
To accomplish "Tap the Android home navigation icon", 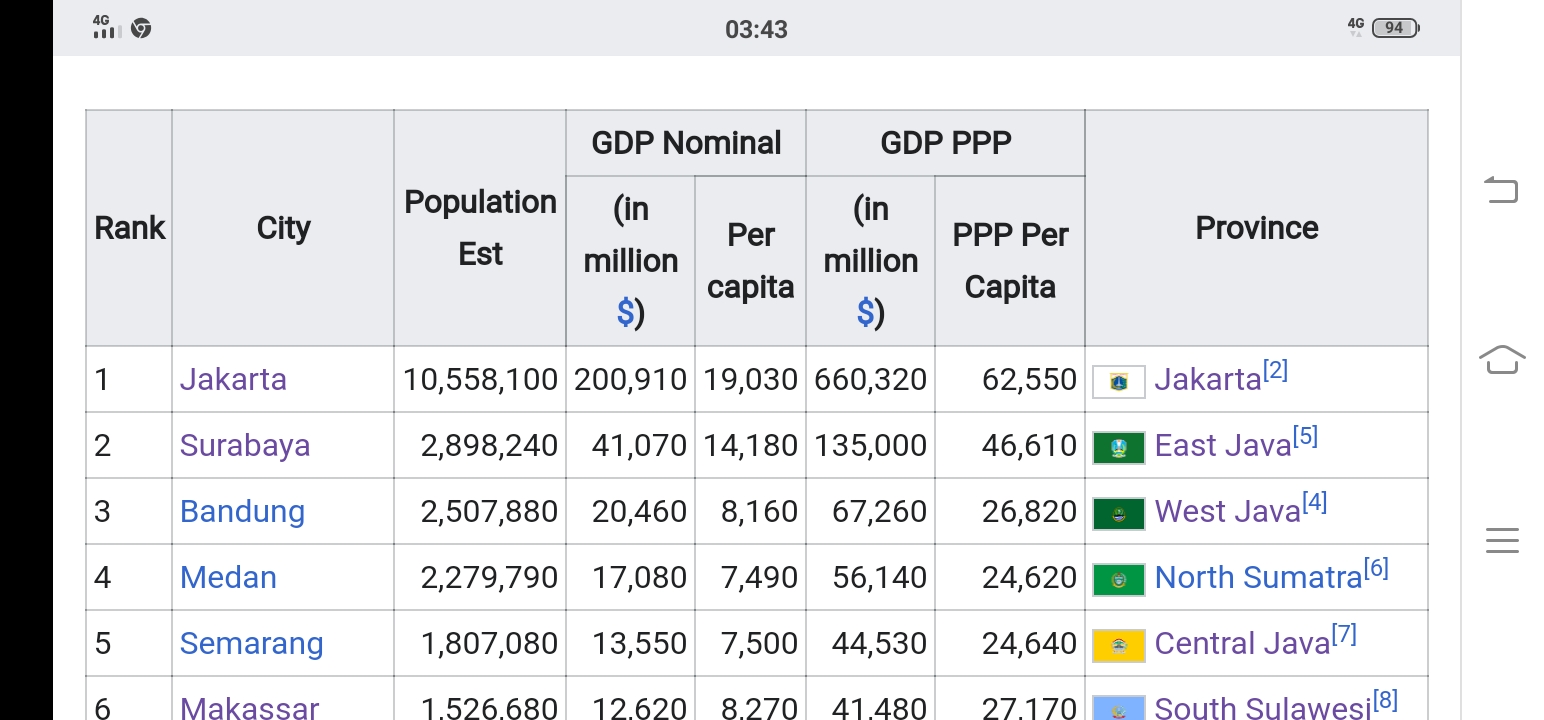I will 1501,359.
